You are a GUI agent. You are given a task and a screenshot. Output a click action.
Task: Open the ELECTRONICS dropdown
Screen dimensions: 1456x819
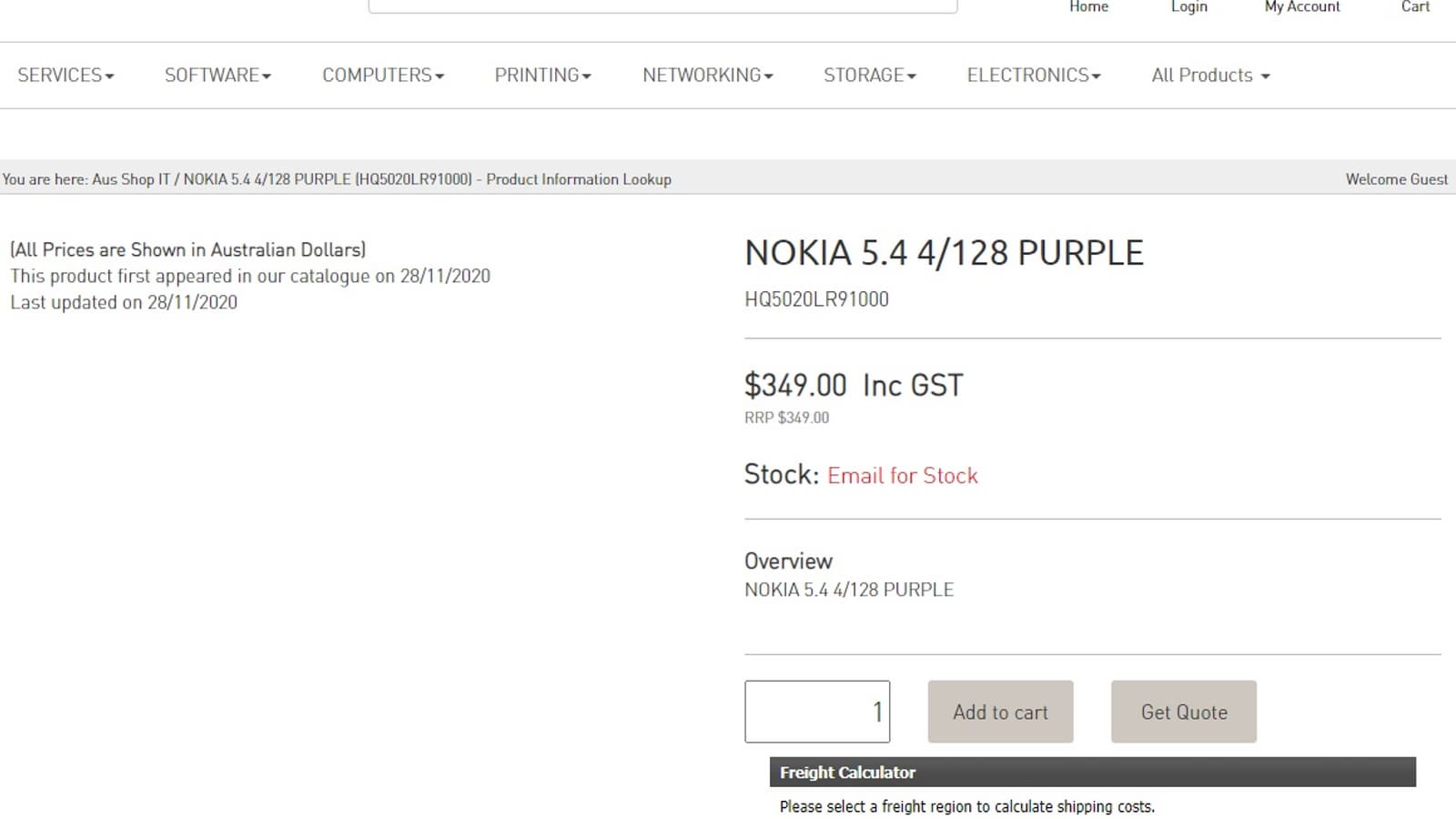(x=1033, y=76)
